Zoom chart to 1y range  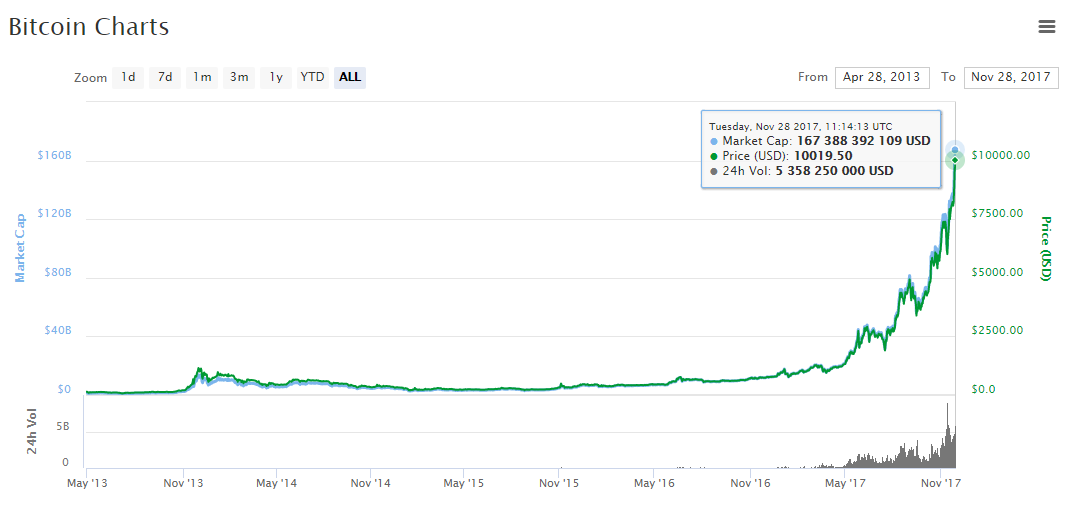point(276,77)
